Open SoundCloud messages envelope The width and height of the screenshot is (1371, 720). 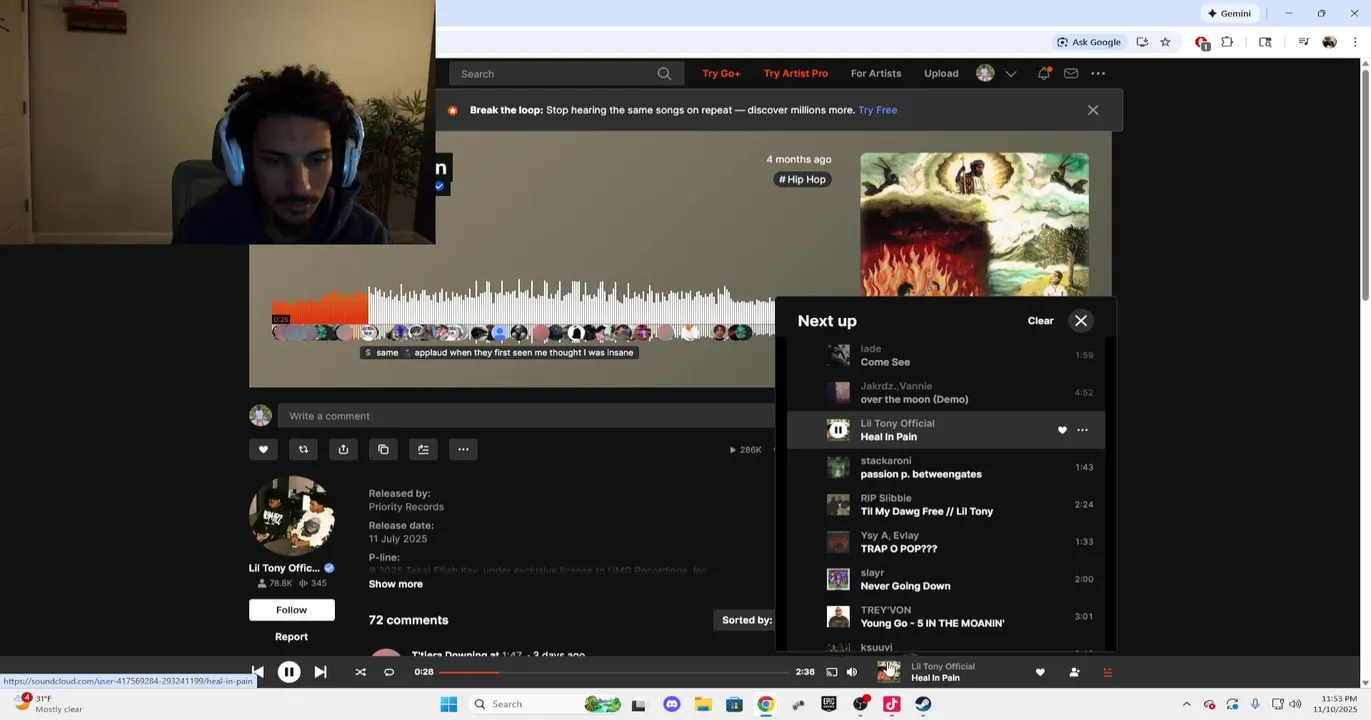1071,74
